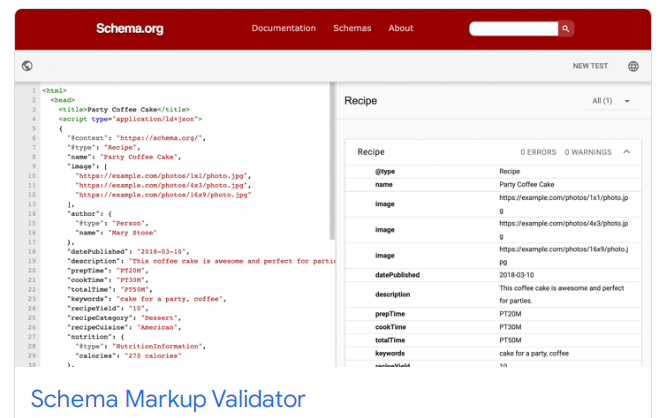The image size is (670, 418).
Task: Click the globe icon left of toolbar
Action: [27, 66]
